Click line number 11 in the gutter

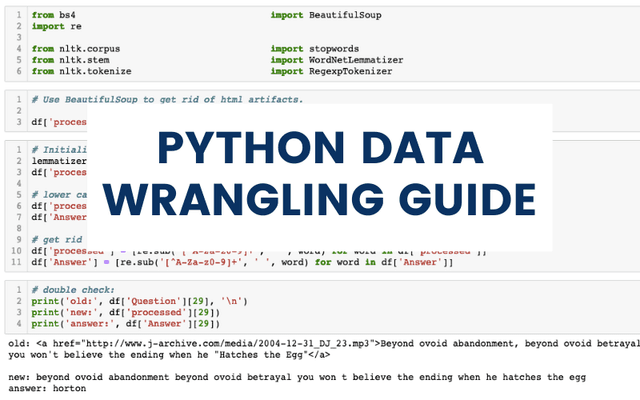[16, 262]
